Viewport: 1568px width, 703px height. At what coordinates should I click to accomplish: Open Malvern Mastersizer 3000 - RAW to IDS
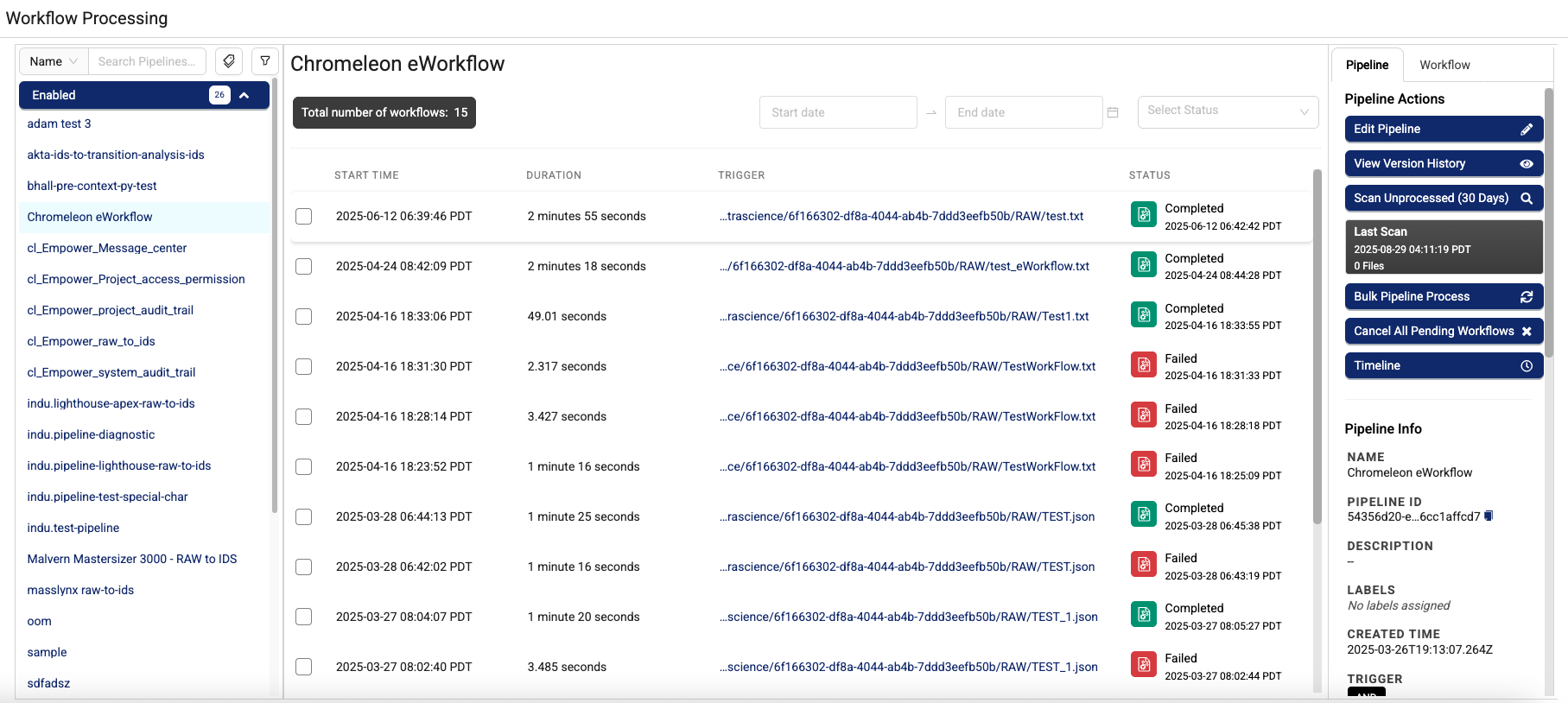(x=132, y=559)
